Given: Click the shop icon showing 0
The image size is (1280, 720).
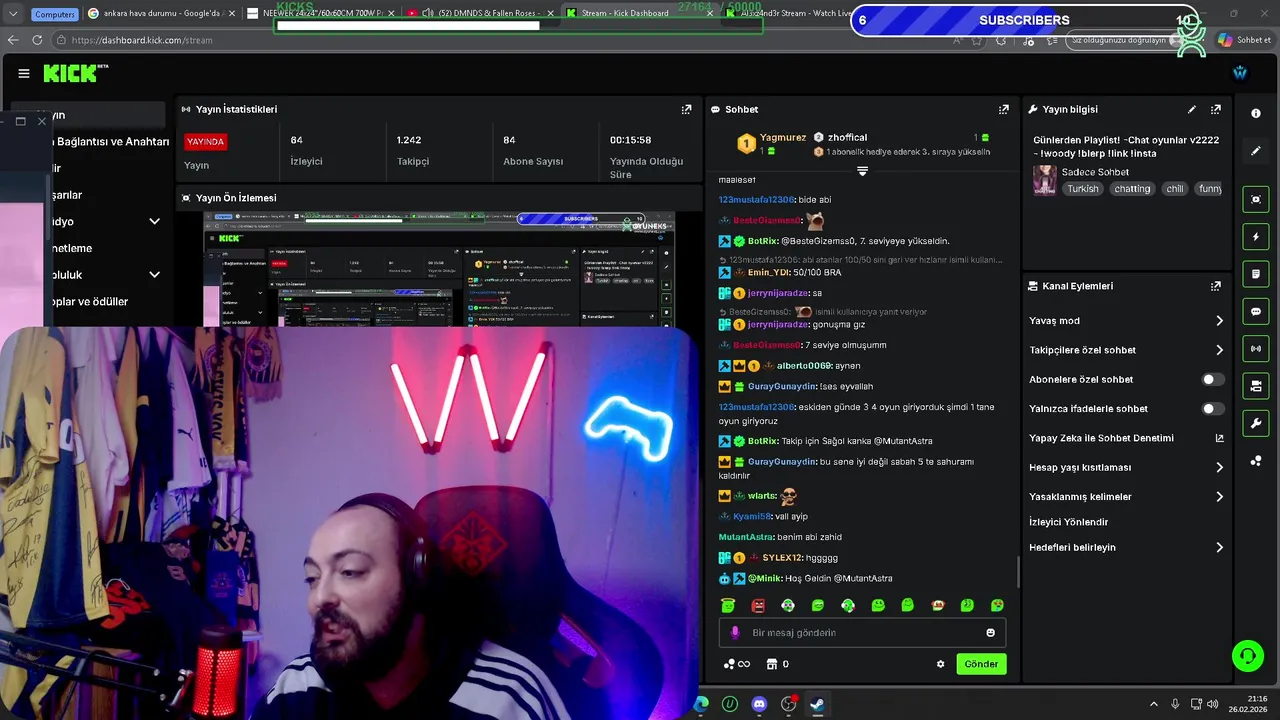Looking at the screenshot, I should 777,664.
